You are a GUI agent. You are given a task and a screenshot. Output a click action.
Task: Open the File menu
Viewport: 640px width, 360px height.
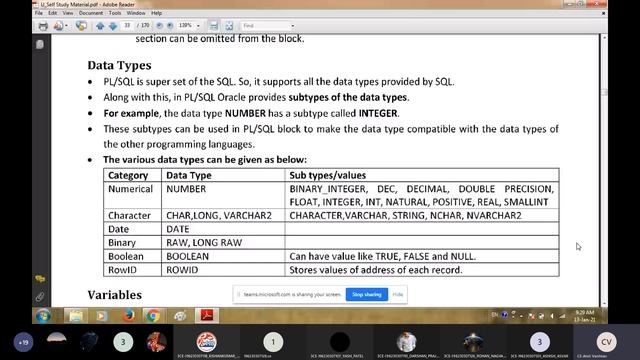pos(39,13)
